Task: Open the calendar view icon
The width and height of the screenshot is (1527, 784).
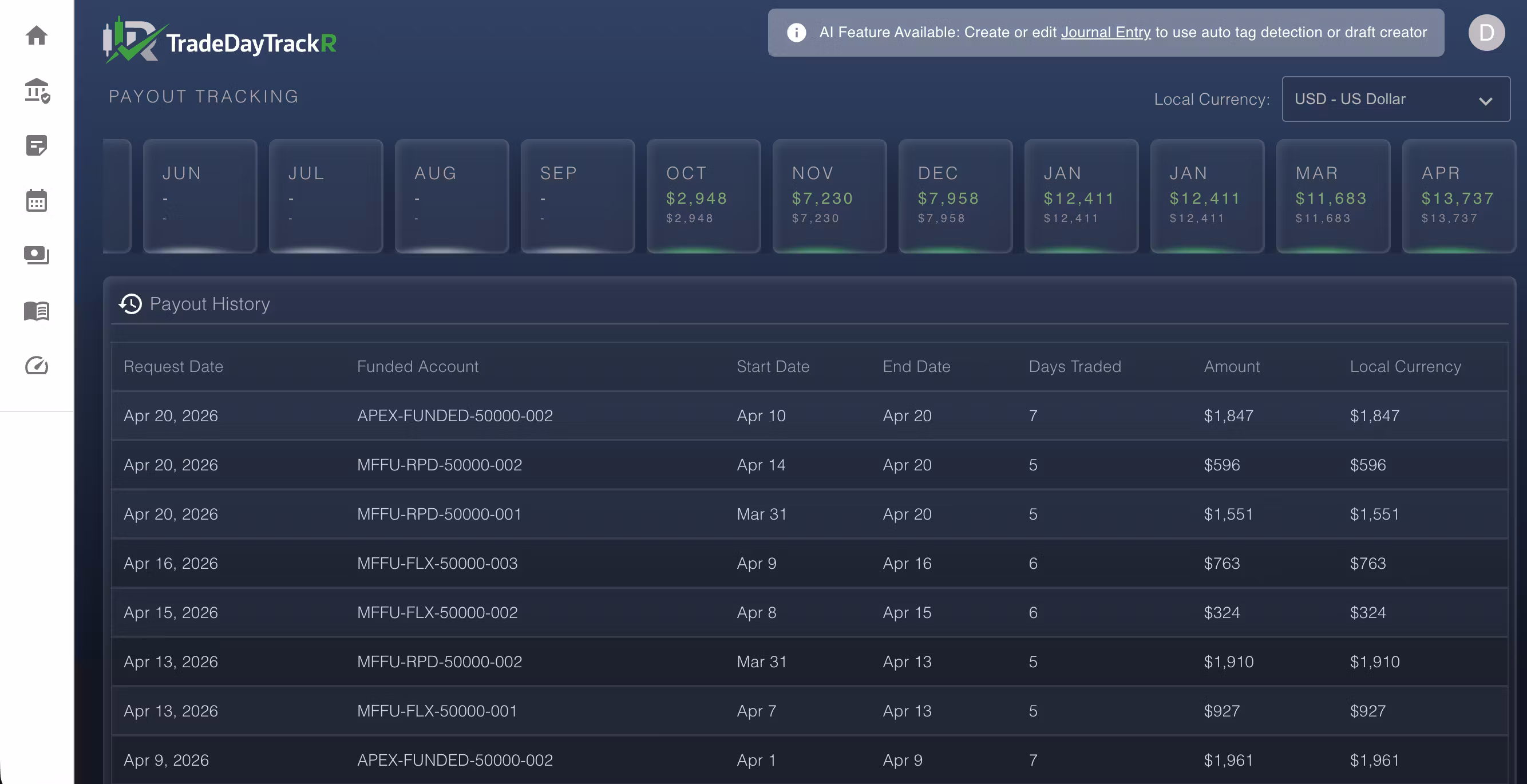Action: 37,201
